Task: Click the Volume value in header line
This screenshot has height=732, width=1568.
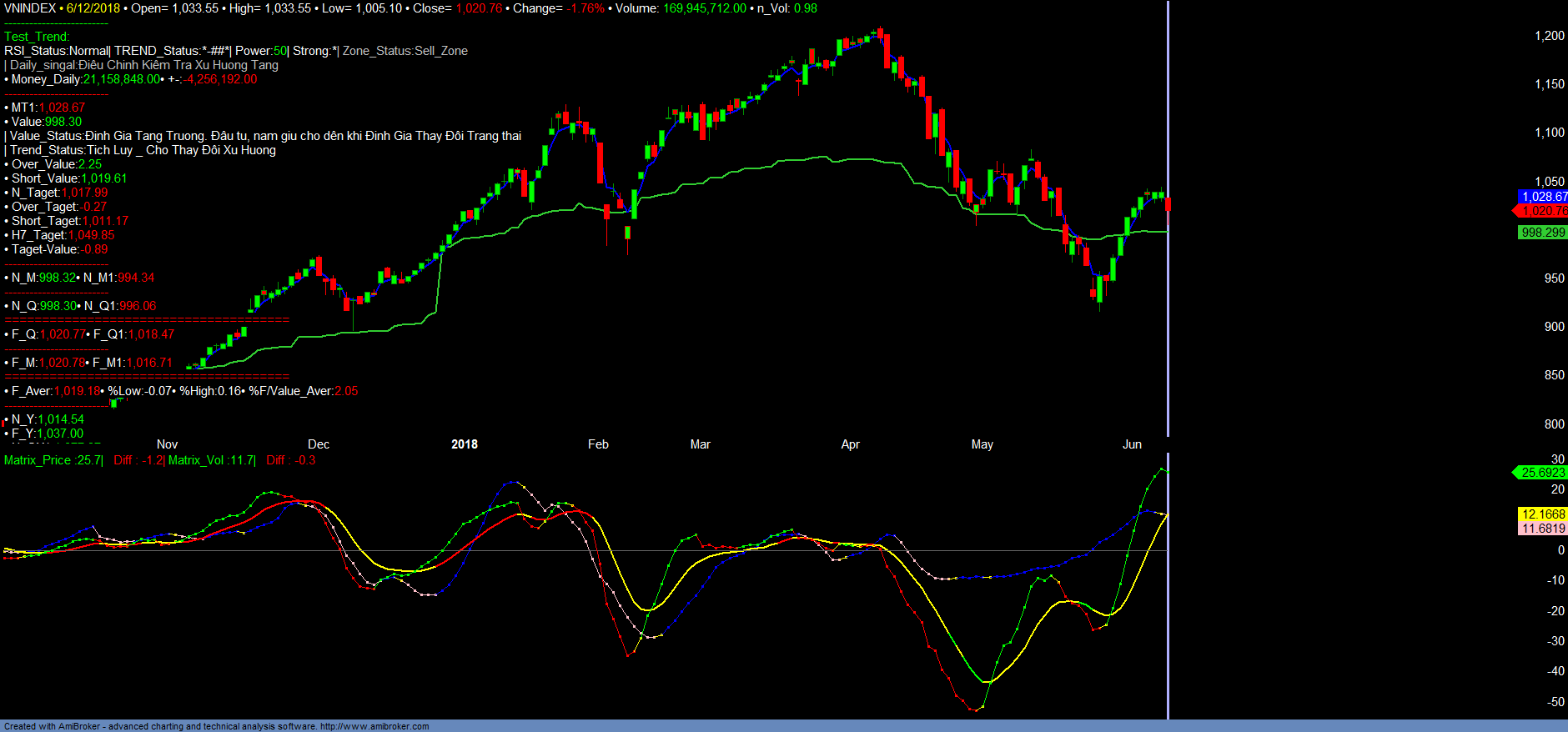Action: (704, 8)
